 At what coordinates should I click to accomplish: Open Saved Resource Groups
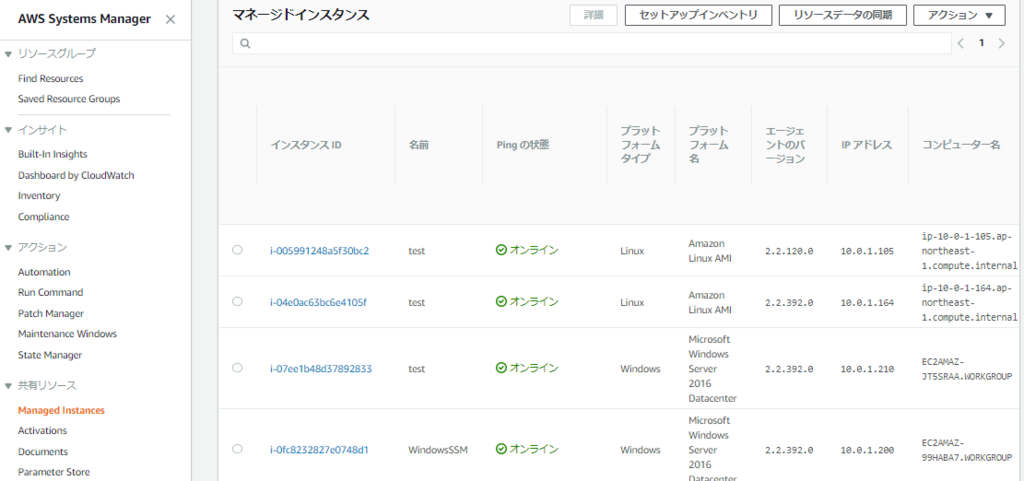tap(69, 99)
